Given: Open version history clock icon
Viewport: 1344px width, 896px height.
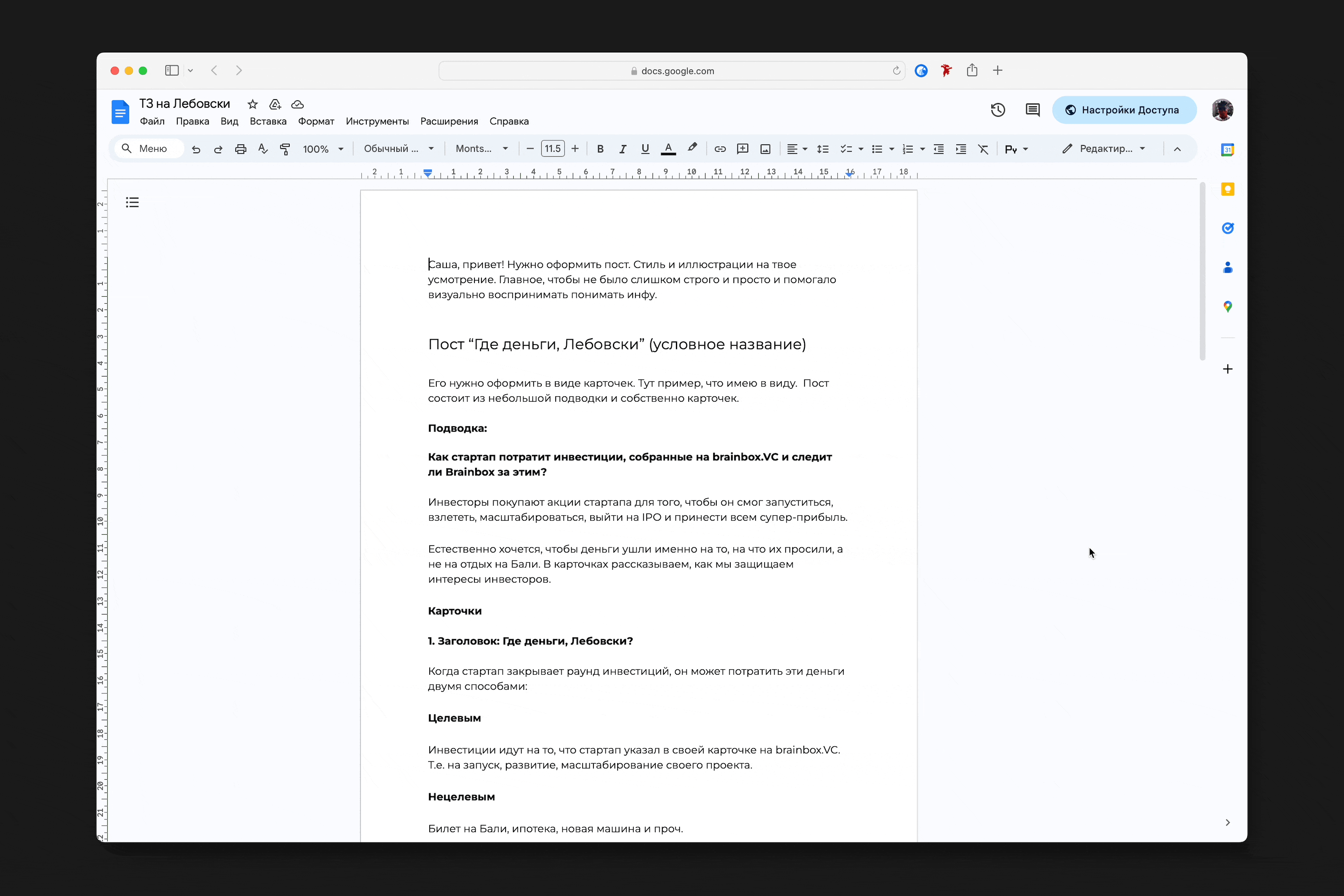Looking at the screenshot, I should (998, 110).
